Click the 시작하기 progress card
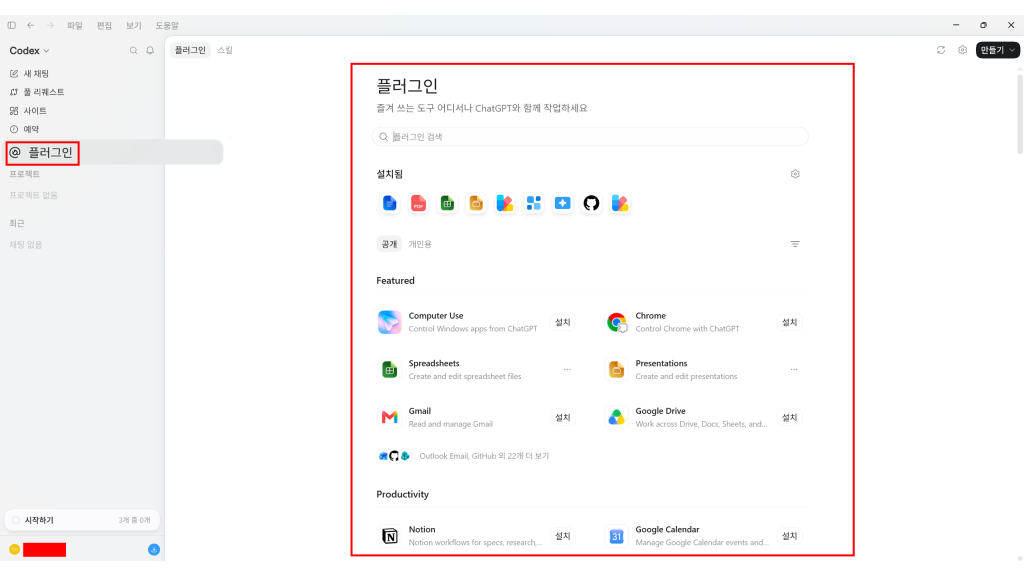1024x576 pixels. pyautogui.click(x=82, y=520)
